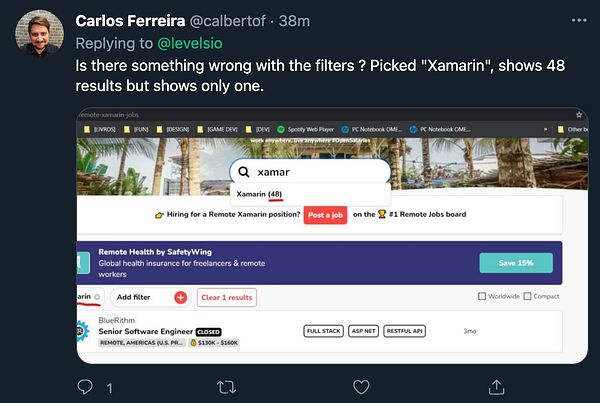This screenshot has width=600, height=403.
Task: Open the @levelsio mention link
Action: 190,43
